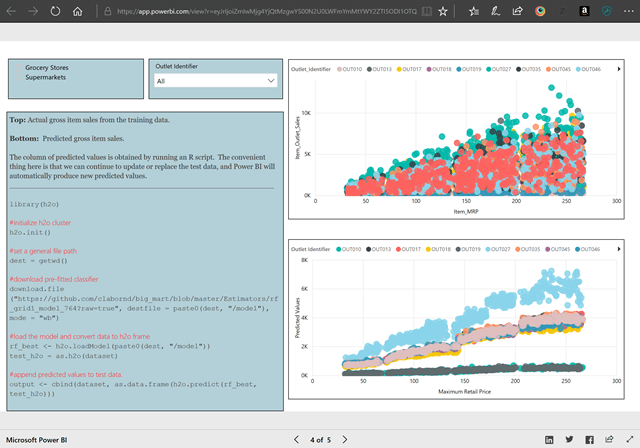This screenshot has height=448, width=640.
Task: Open the browser home page
Action: 78,11
